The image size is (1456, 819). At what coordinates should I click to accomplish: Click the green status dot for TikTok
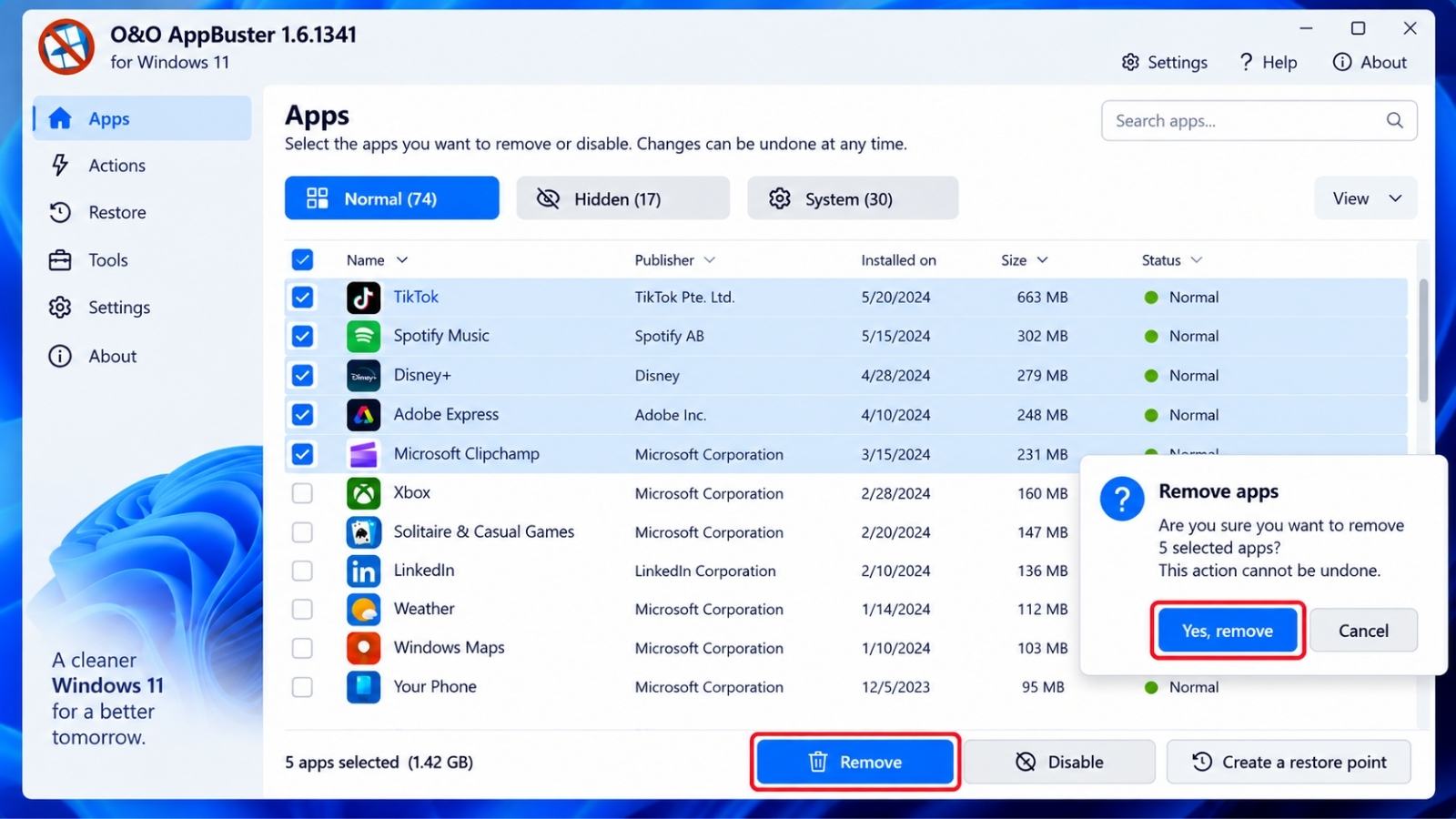1151,298
